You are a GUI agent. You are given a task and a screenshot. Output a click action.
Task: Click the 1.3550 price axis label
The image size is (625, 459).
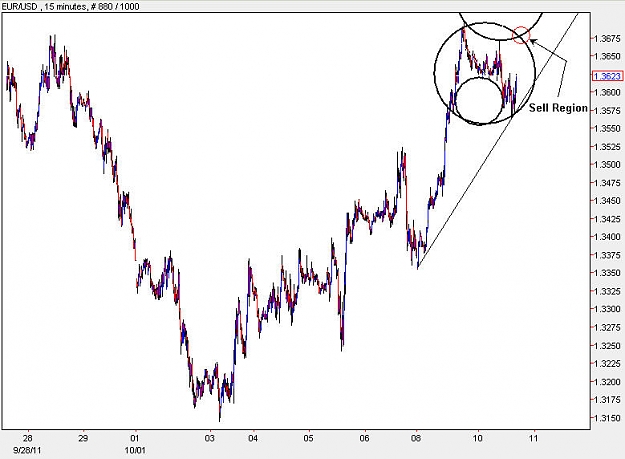tap(607, 129)
